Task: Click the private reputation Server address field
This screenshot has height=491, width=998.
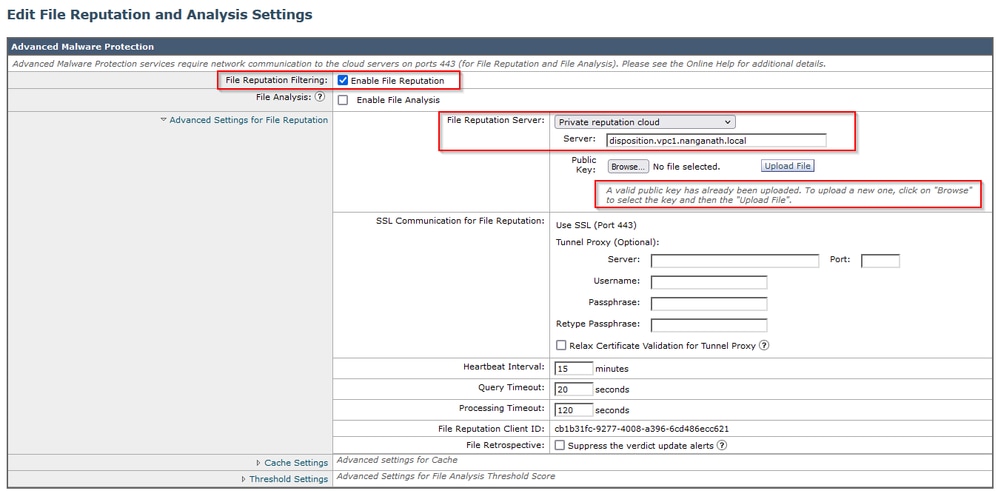Action: click(716, 140)
